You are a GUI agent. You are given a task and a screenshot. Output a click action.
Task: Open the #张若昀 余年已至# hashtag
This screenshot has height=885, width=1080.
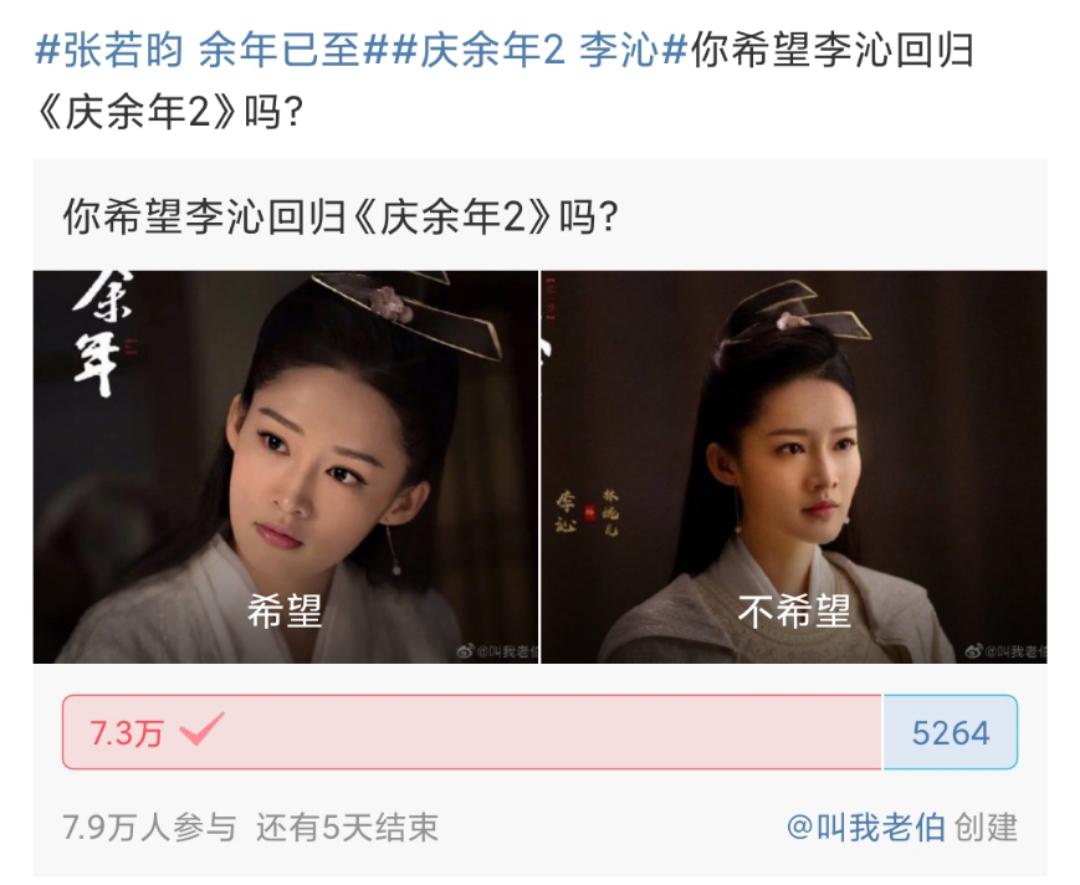(207, 50)
